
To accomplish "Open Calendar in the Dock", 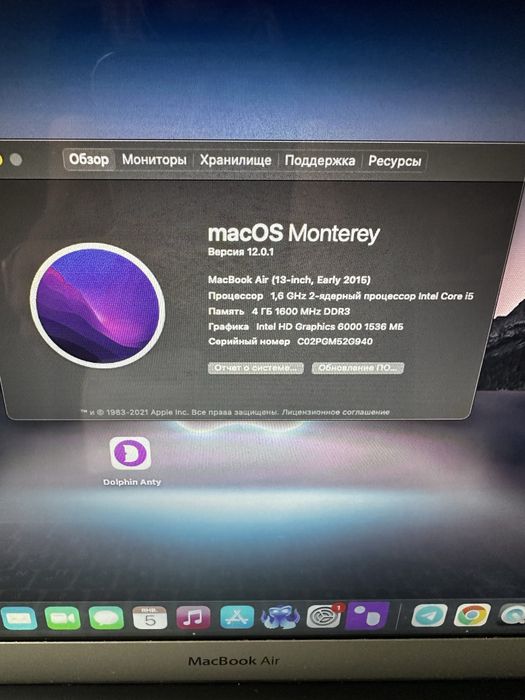I will tap(150, 618).
